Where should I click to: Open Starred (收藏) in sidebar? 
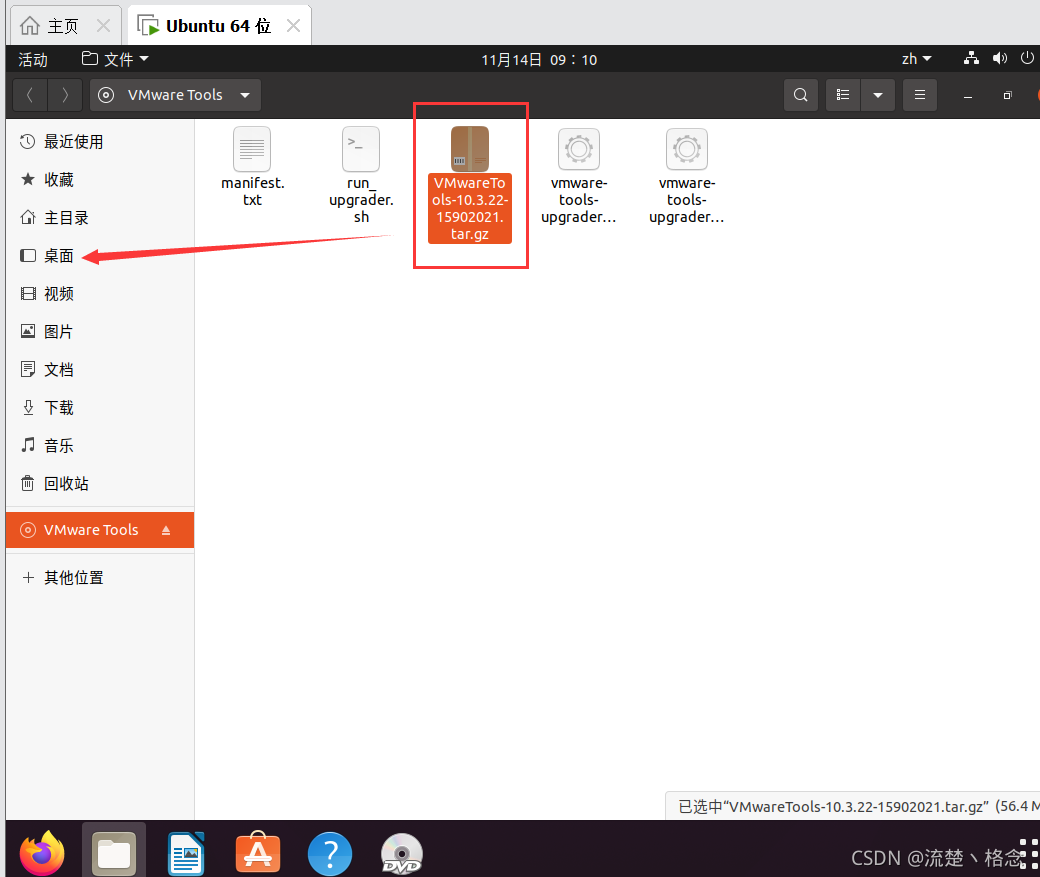click(x=99, y=180)
